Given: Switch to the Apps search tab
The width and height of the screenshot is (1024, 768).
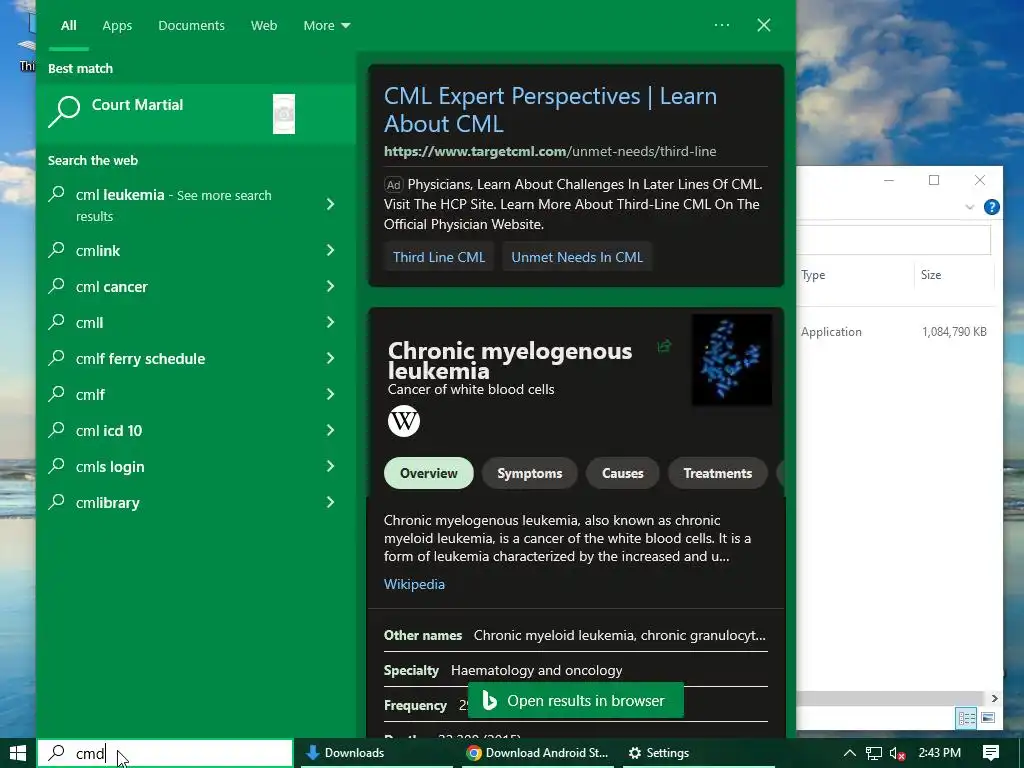Looking at the screenshot, I should point(117,25).
